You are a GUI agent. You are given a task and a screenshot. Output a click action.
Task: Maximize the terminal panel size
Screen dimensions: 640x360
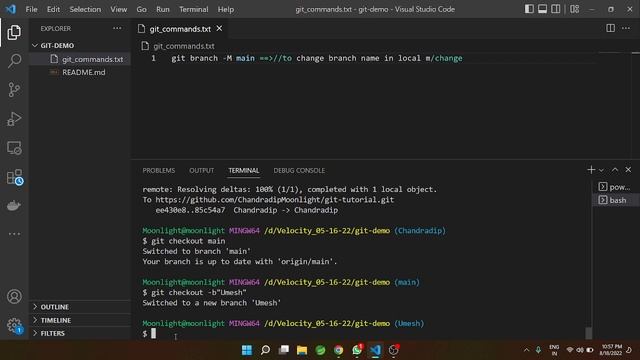click(x=615, y=169)
